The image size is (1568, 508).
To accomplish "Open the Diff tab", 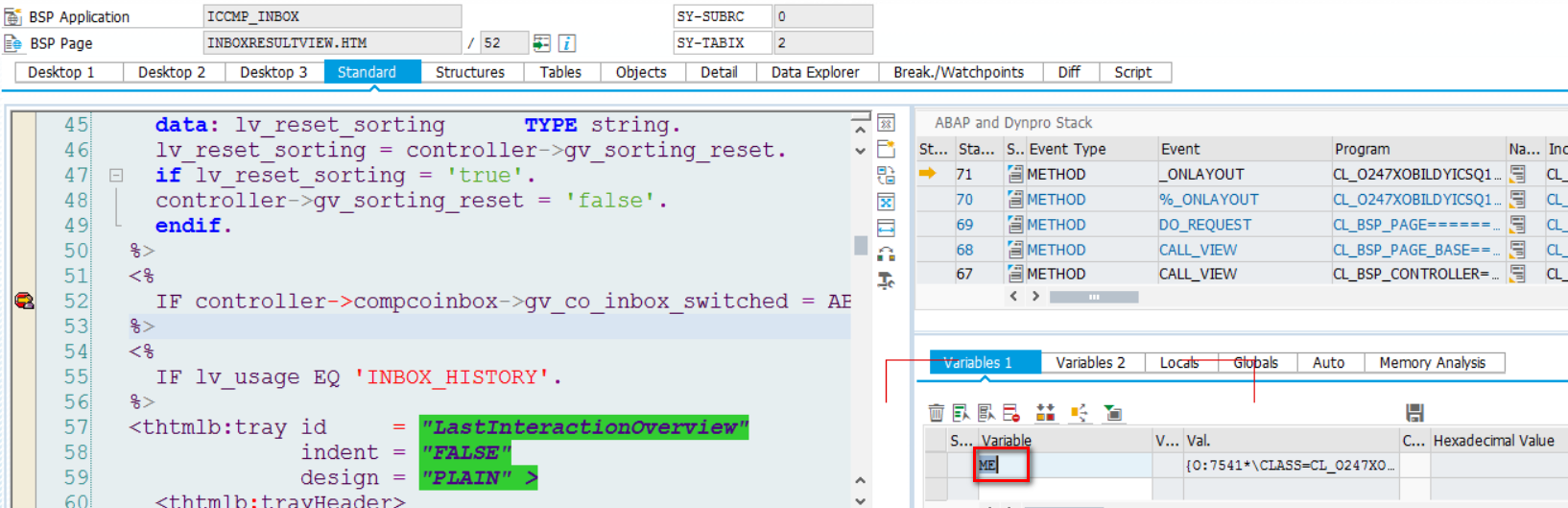I will (1069, 72).
